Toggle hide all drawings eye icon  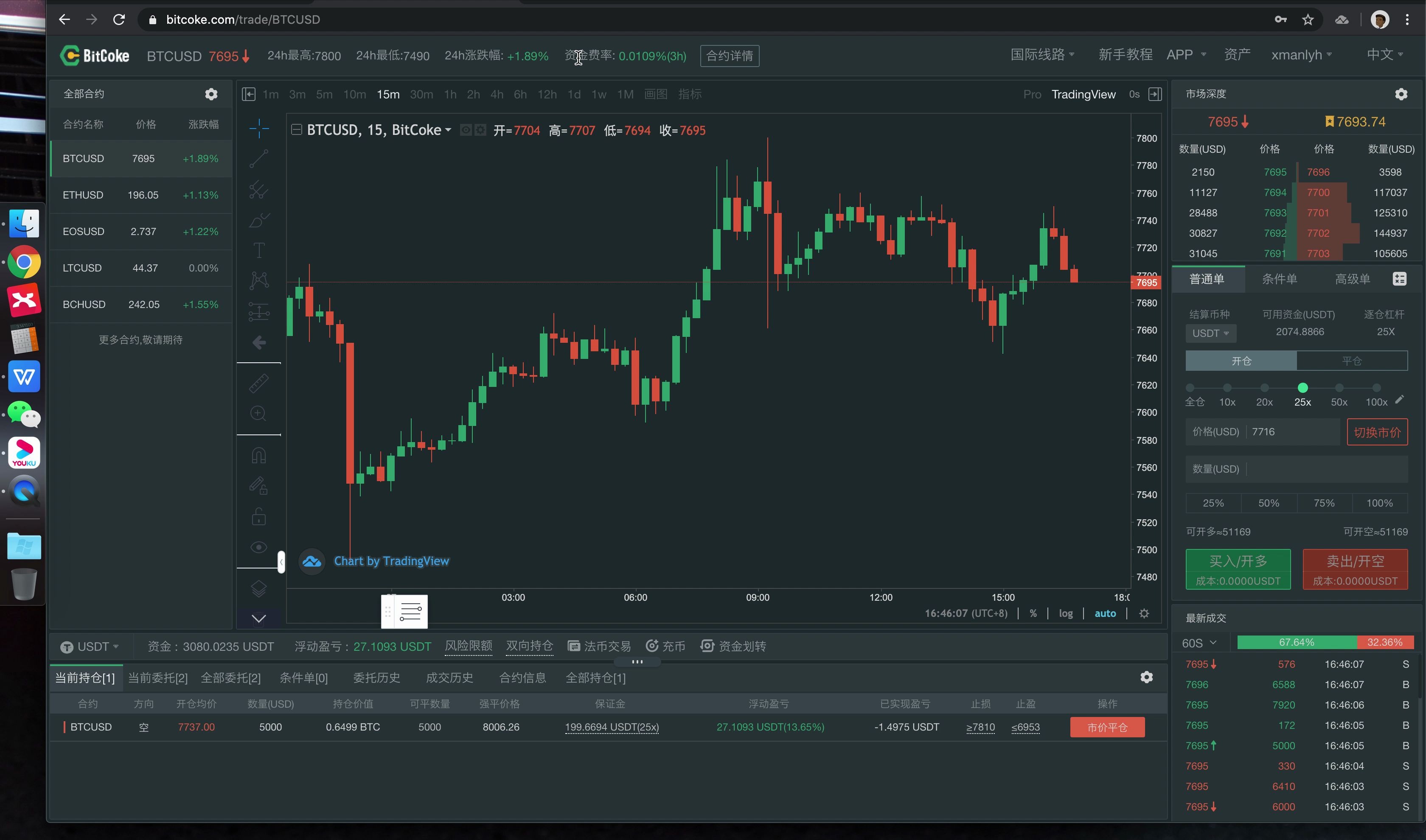click(x=259, y=547)
